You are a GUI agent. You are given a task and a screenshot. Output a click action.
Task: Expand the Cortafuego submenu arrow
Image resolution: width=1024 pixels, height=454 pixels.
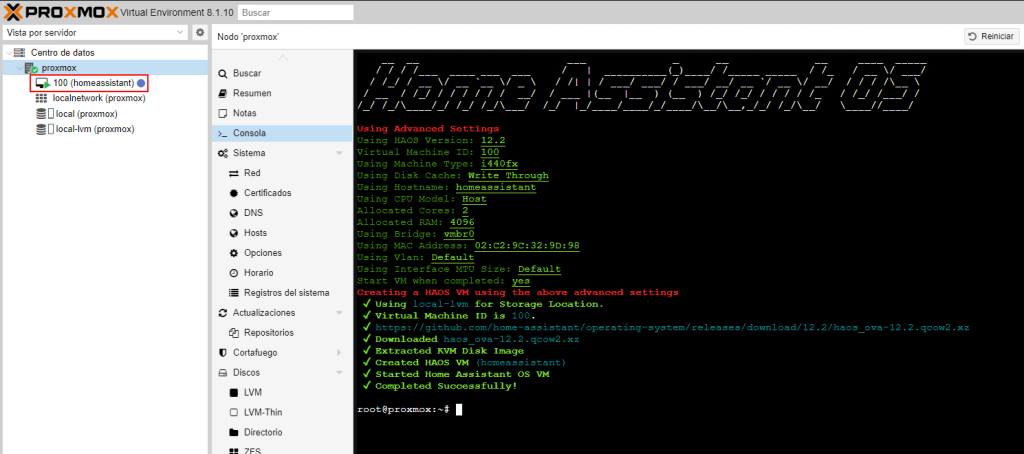(339, 353)
